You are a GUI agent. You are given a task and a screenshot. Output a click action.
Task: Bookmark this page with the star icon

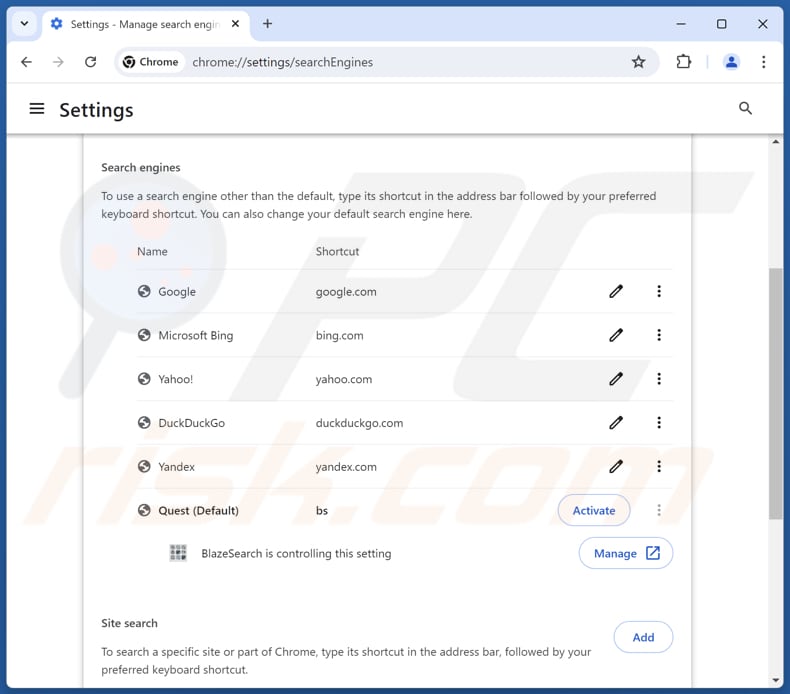coord(638,62)
